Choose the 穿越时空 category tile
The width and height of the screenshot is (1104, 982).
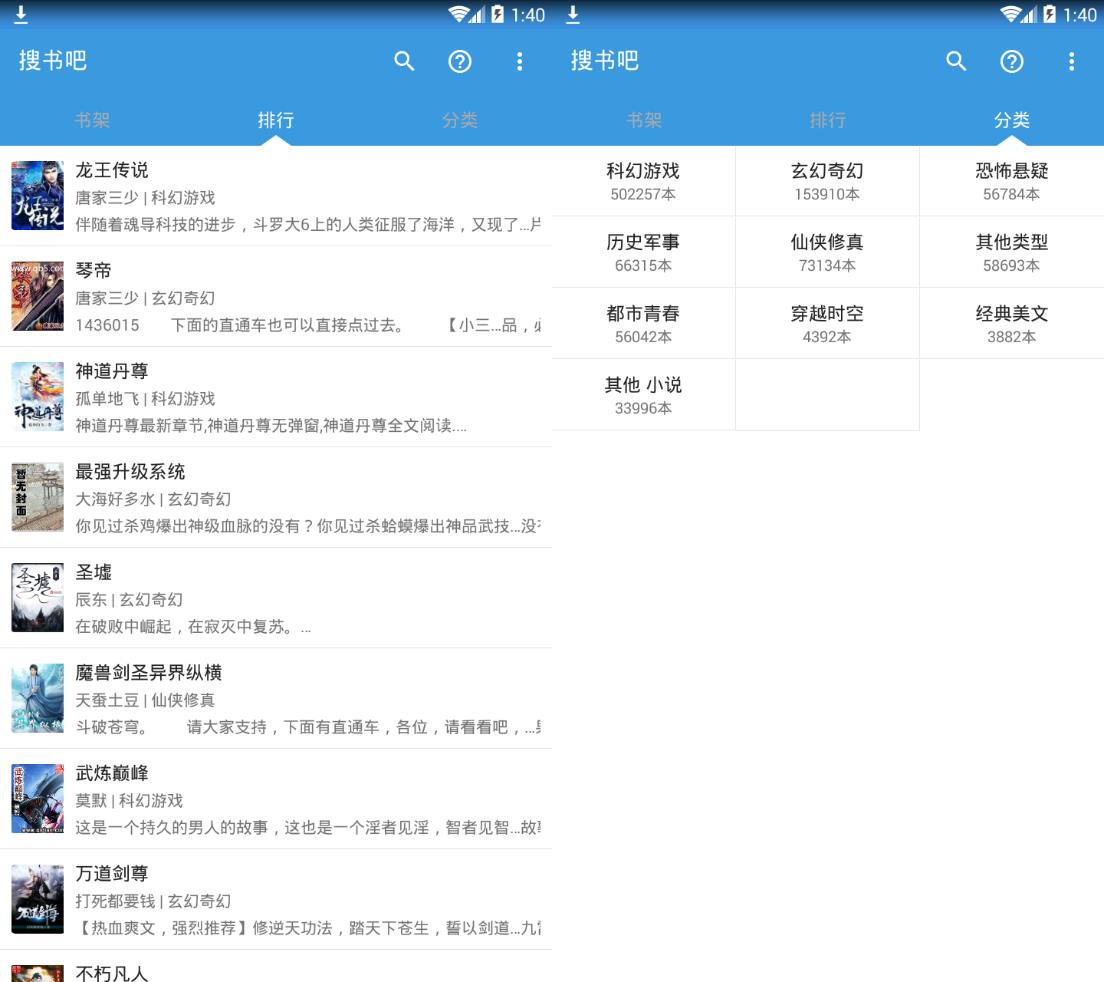(827, 323)
